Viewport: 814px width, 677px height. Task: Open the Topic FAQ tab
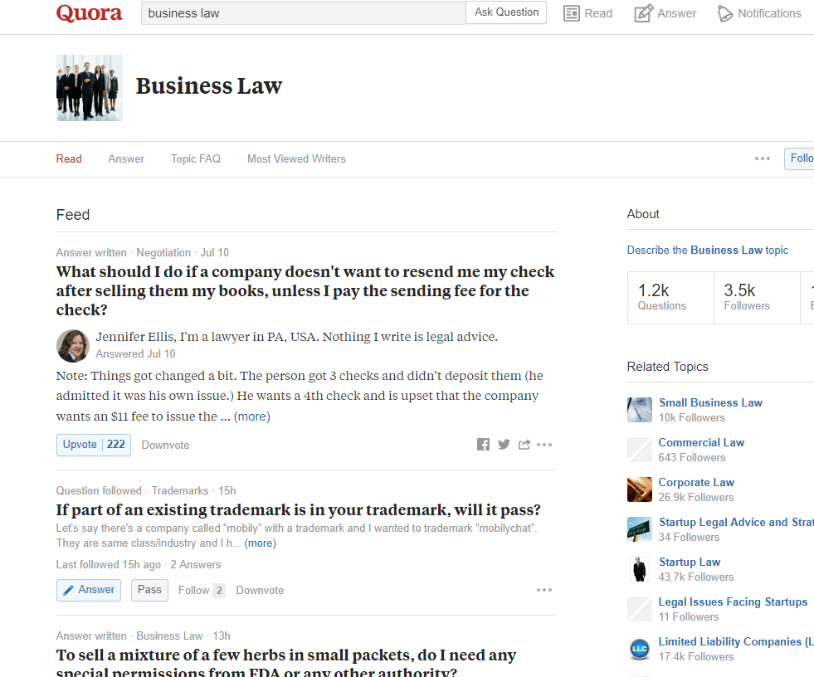(196, 159)
